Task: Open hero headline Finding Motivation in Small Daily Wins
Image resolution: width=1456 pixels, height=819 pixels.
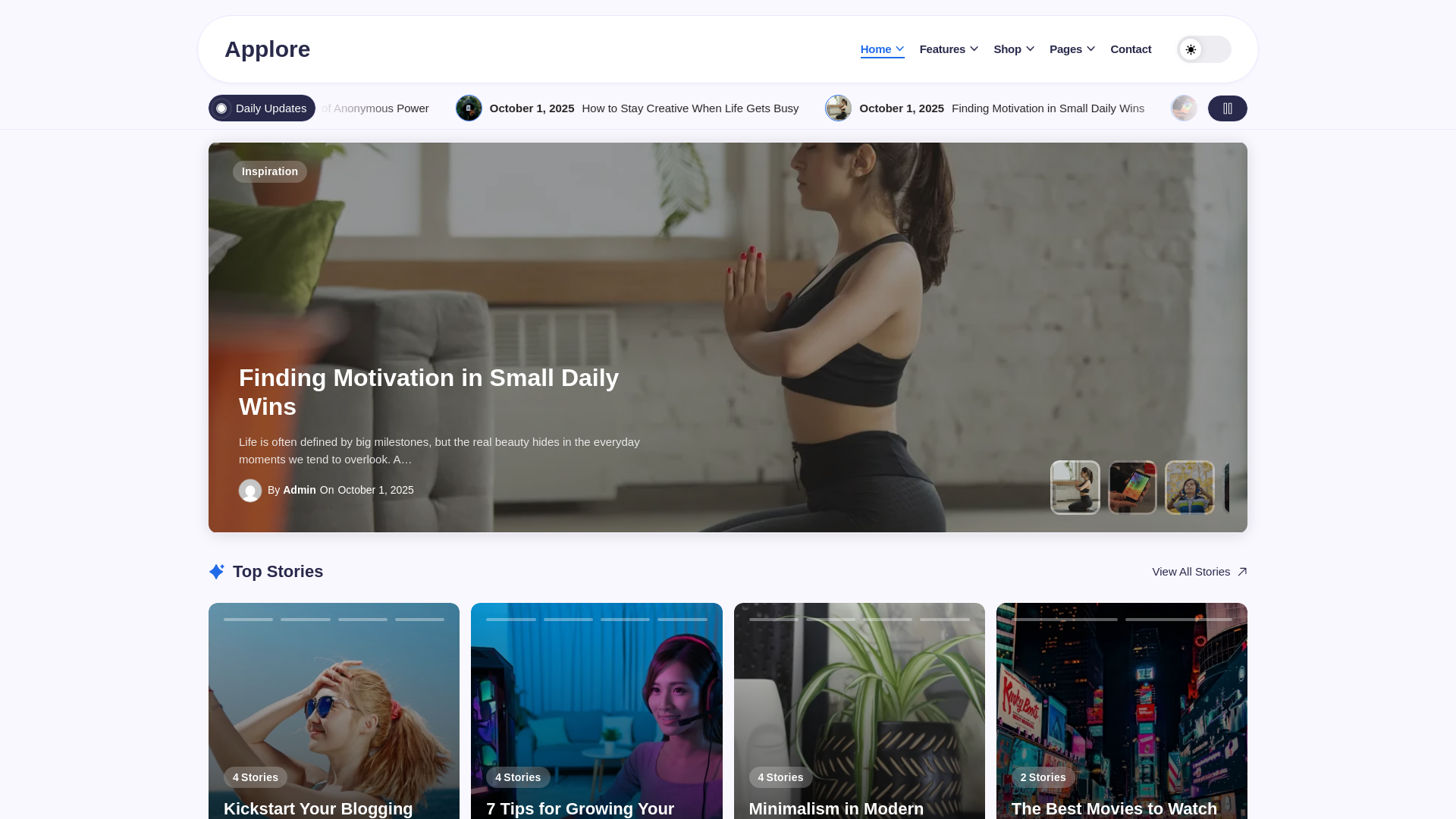Action: (428, 392)
